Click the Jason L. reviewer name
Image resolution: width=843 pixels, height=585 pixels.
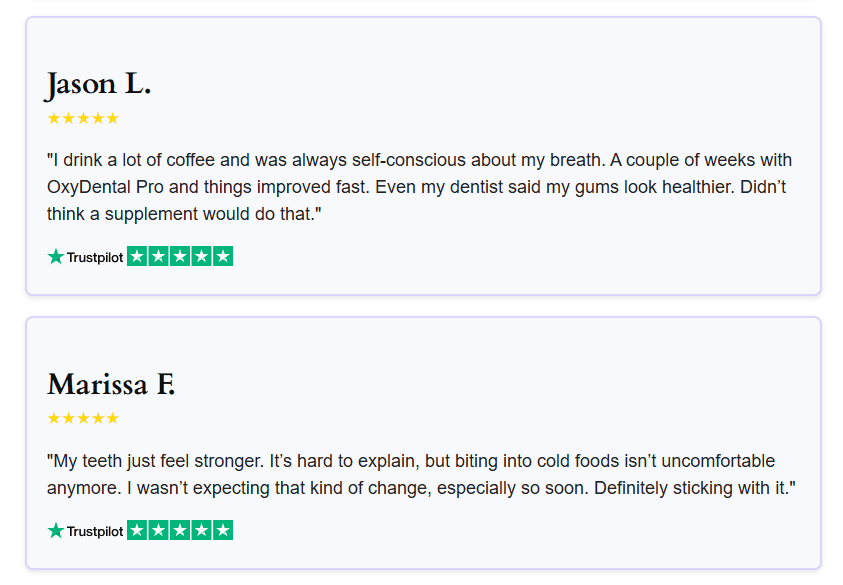click(98, 85)
